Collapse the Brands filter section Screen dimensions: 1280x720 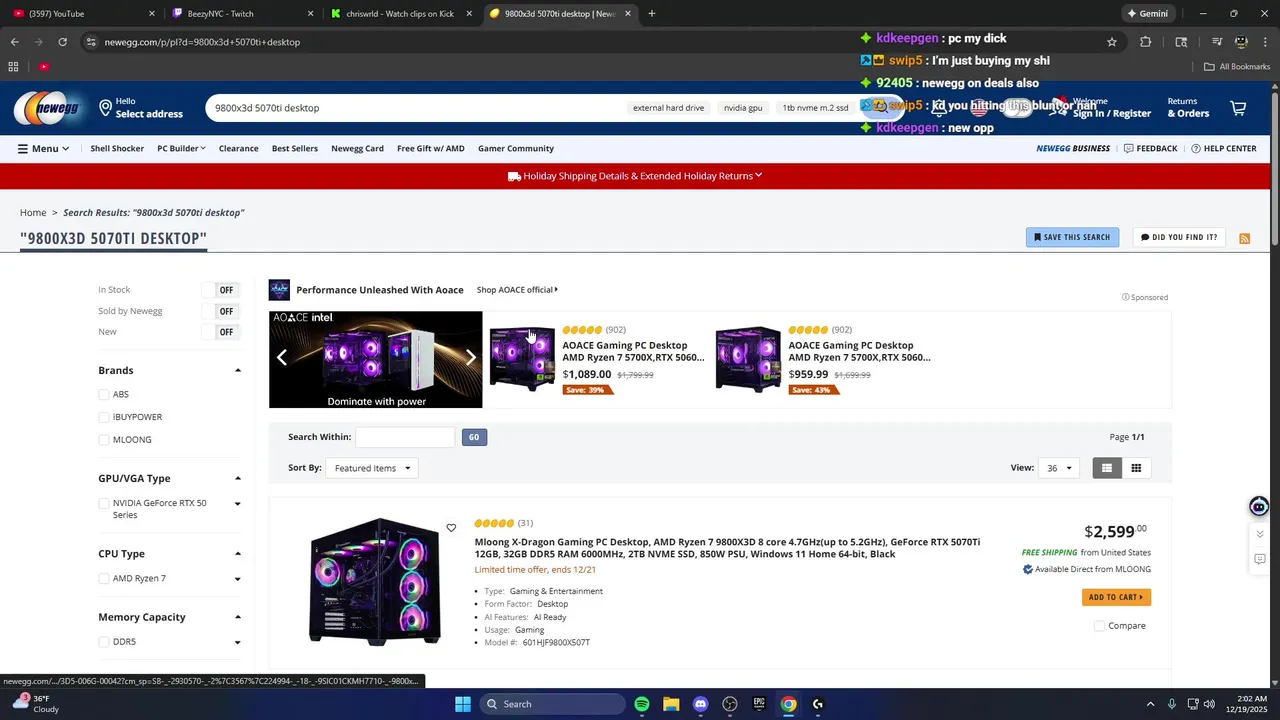(238, 371)
